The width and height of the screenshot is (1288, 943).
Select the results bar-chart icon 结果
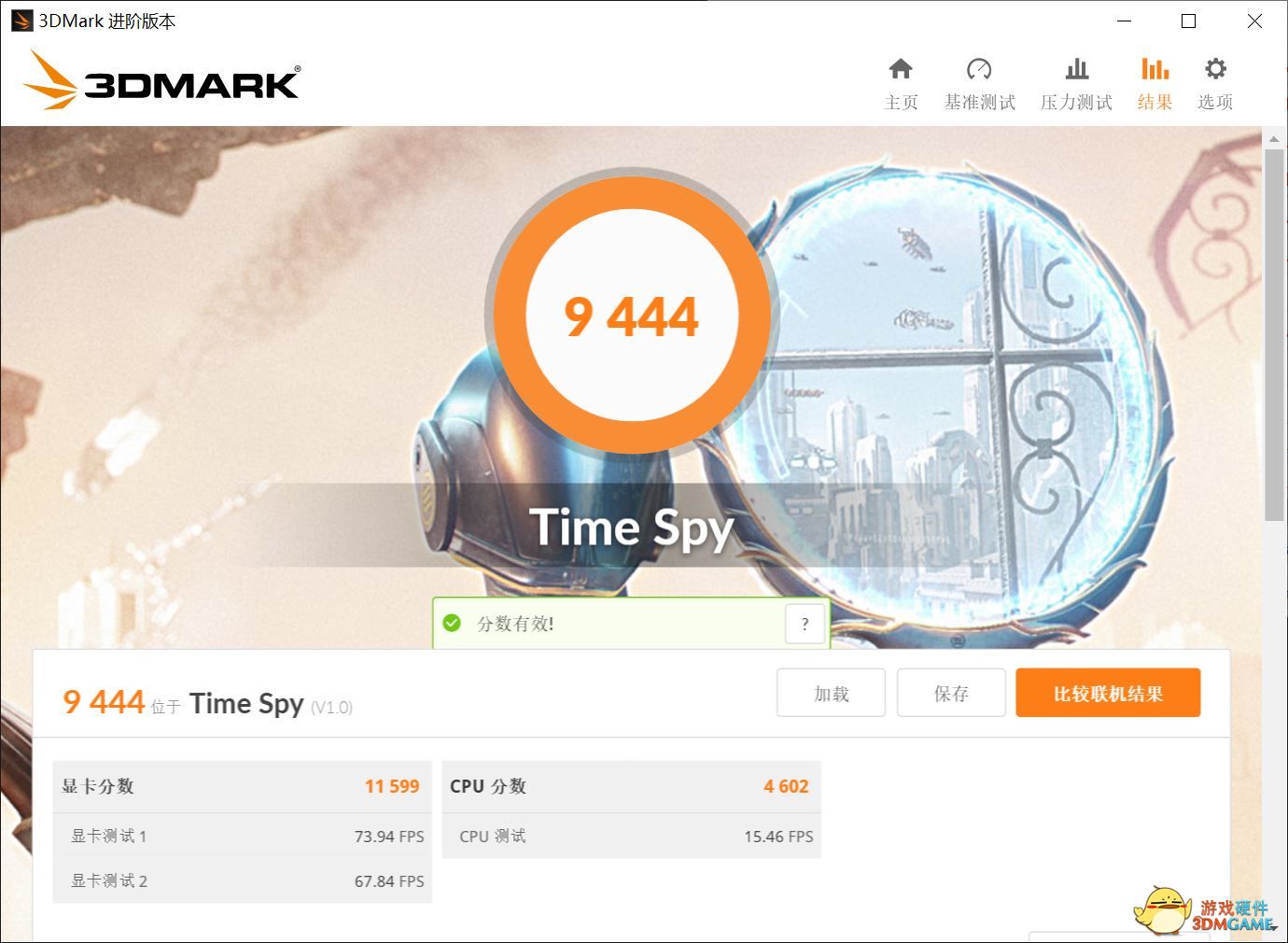1155,69
